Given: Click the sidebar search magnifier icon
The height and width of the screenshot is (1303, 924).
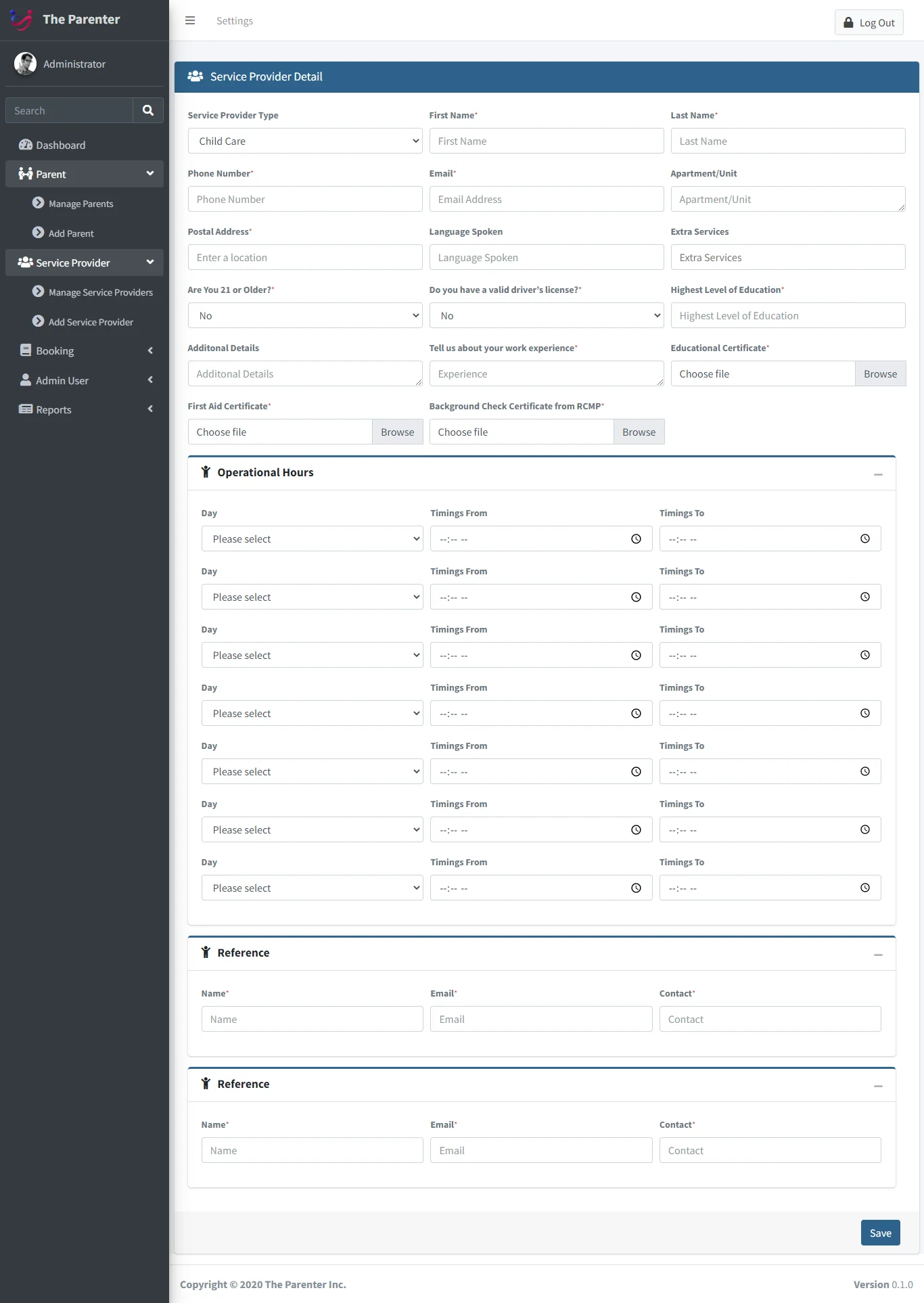Looking at the screenshot, I should (x=148, y=110).
